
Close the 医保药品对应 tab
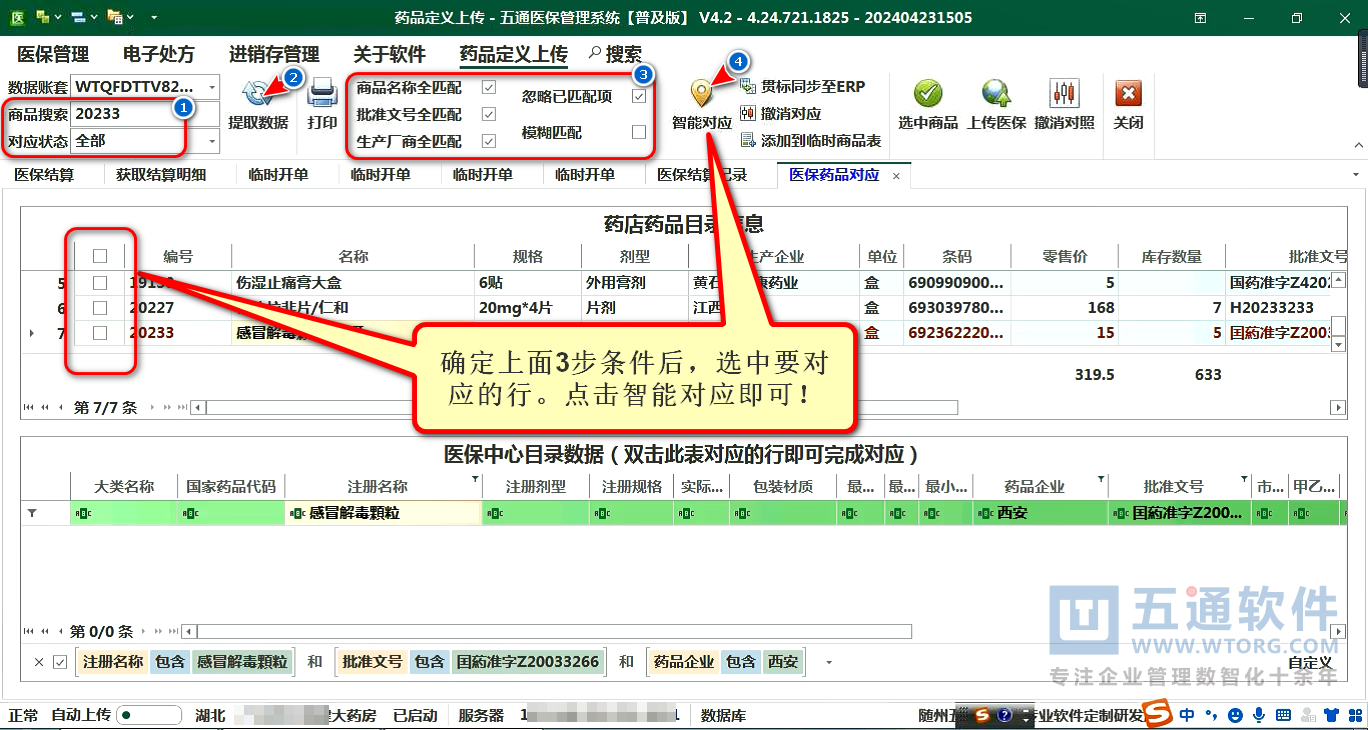coord(896,175)
